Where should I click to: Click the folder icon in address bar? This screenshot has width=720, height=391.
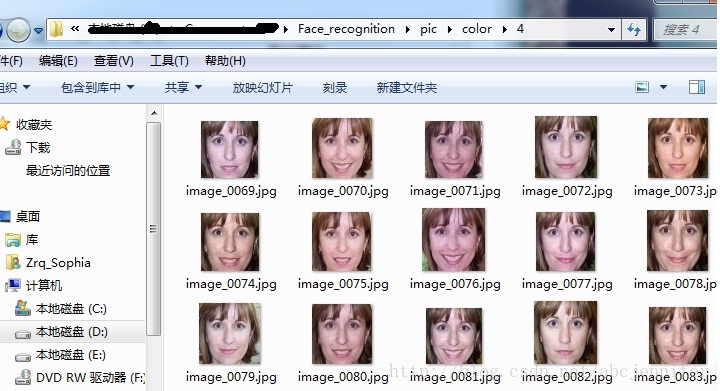coord(56,29)
